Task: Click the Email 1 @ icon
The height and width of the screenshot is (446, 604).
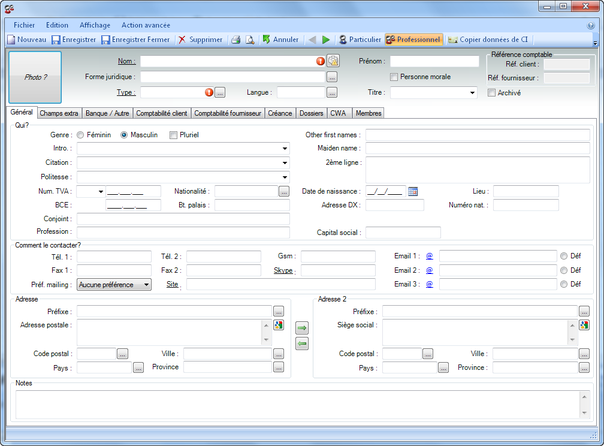Action: 428,256
